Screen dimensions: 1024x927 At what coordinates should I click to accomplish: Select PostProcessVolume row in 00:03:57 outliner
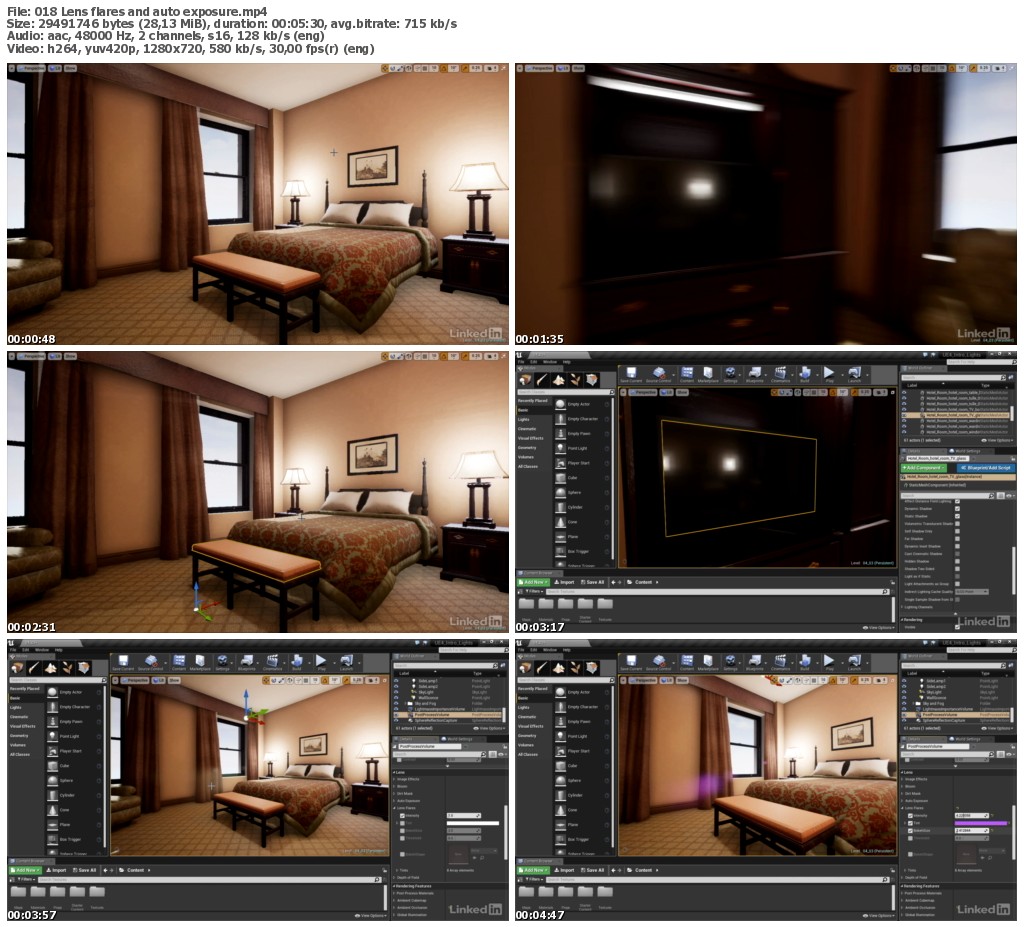pos(449,715)
